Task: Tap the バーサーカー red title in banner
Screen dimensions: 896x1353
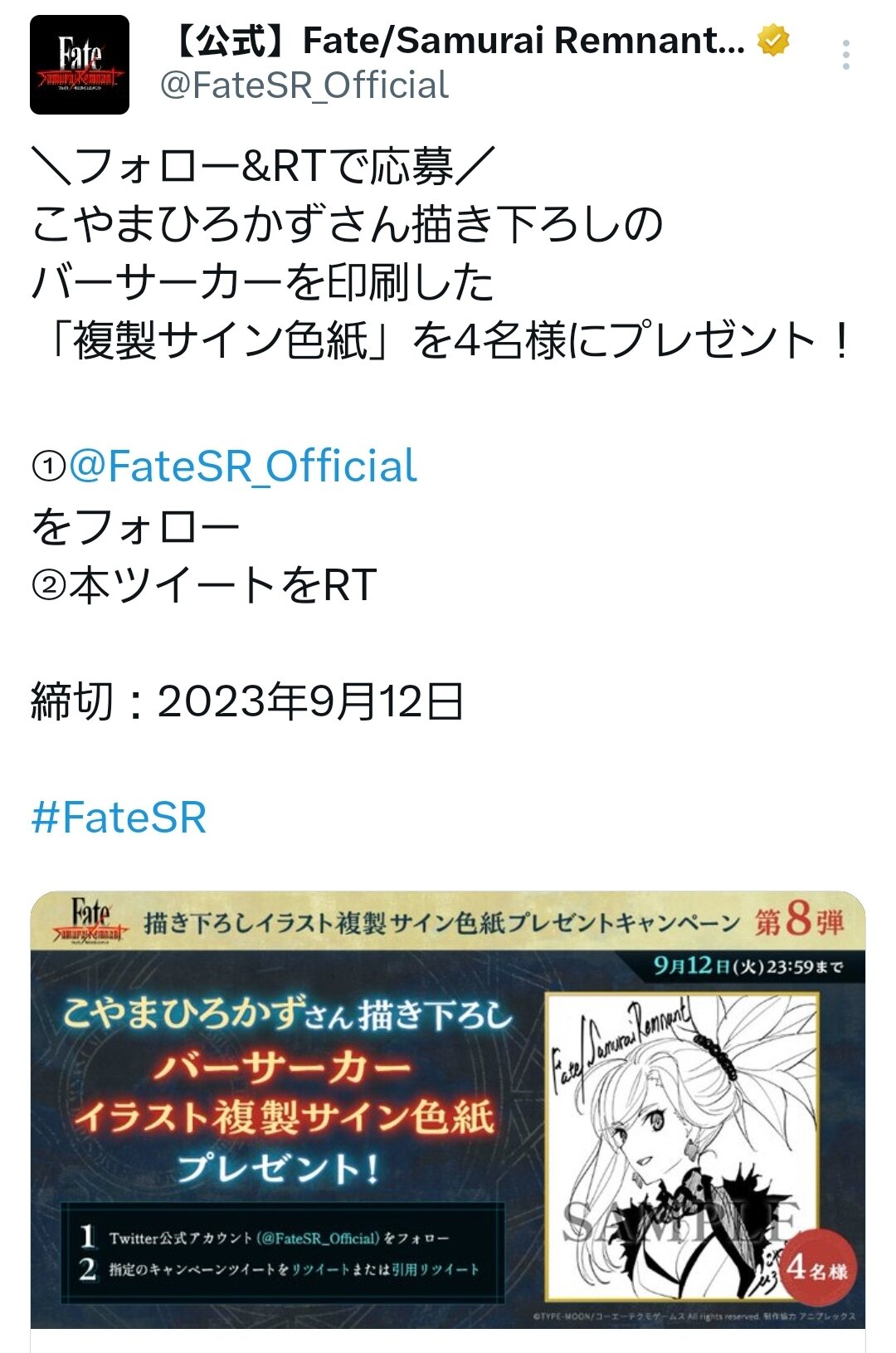Action: [x=282, y=1067]
